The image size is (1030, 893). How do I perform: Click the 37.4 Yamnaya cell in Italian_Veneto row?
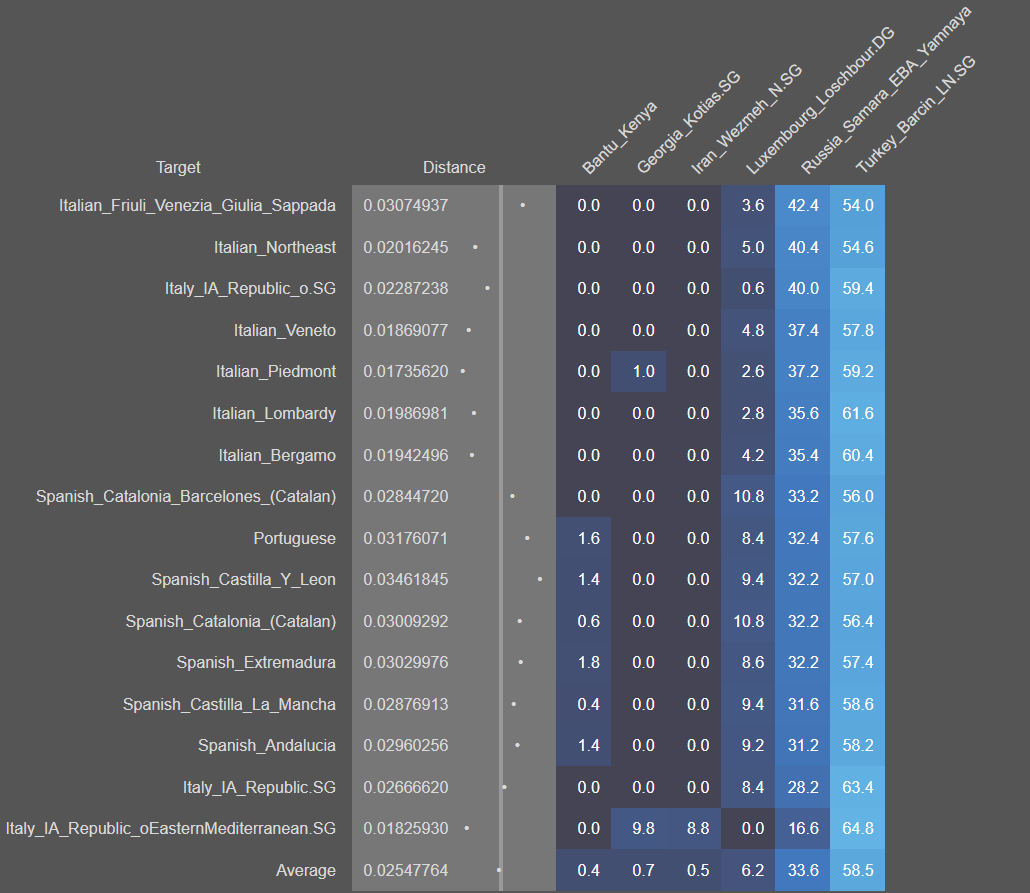803,330
